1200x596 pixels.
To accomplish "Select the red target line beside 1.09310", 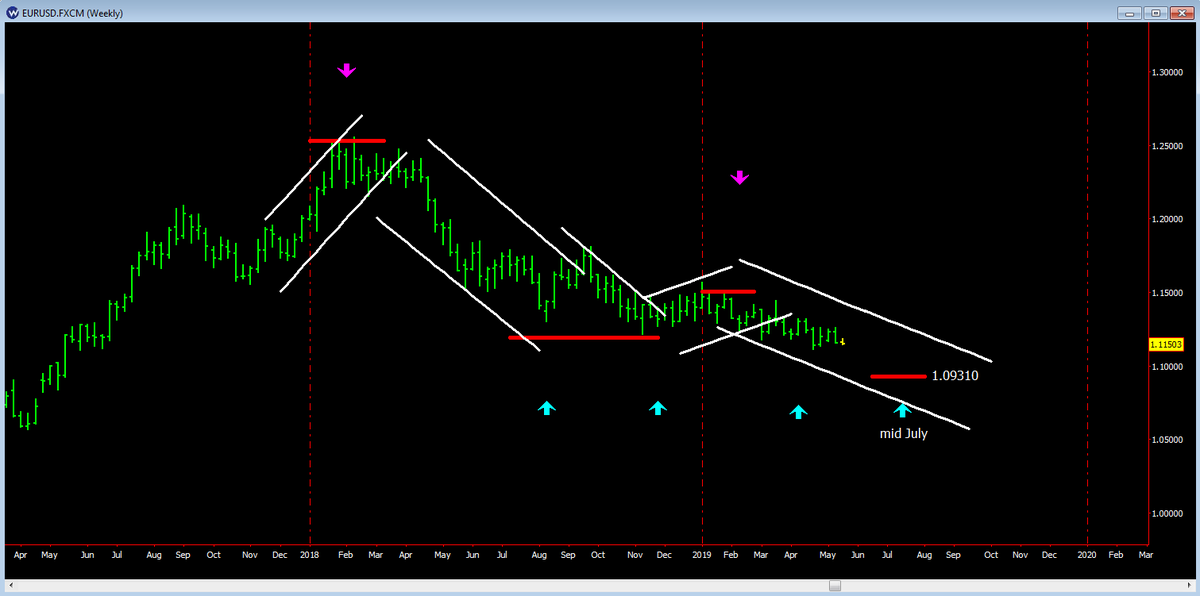I will click(x=898, y=376).
